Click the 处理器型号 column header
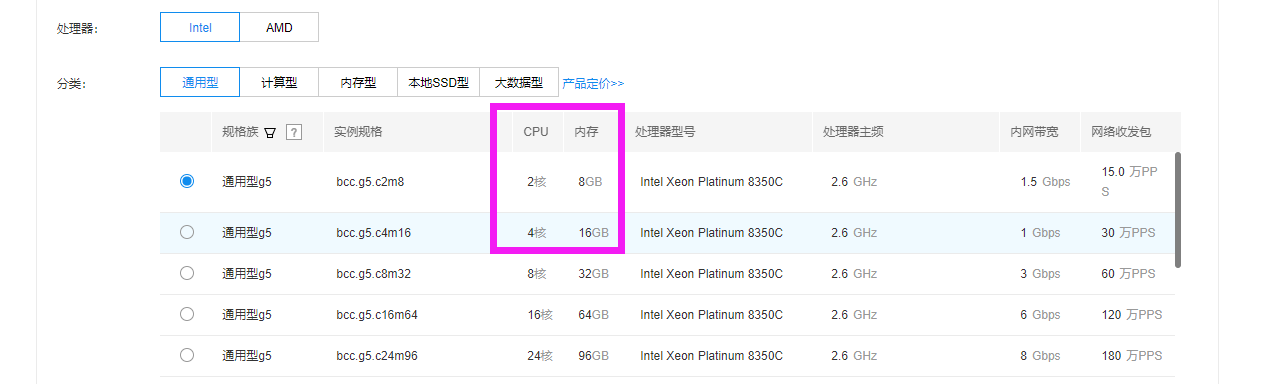 (665, 132)
